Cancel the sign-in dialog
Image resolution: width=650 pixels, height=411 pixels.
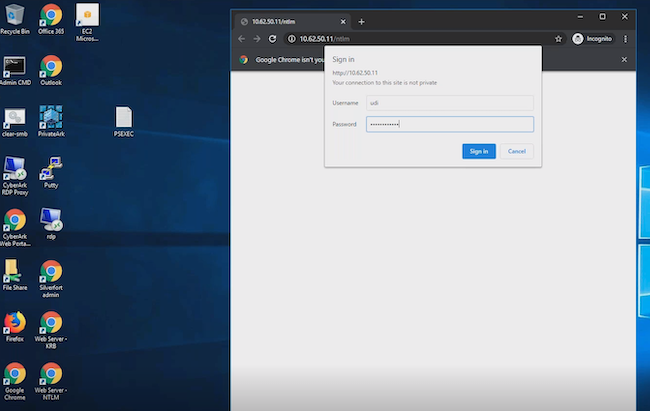click(x=516, y=151)
